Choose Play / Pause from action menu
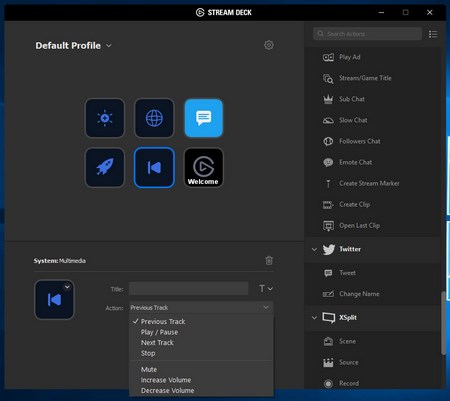 coord(159,332)
